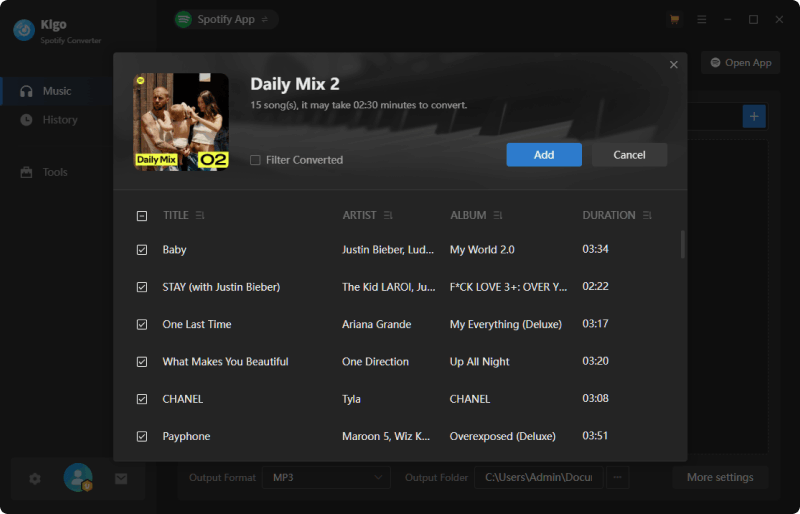Click album My Everything (Deluxe)
Screen dimensions: 800x514
point(506,325)
